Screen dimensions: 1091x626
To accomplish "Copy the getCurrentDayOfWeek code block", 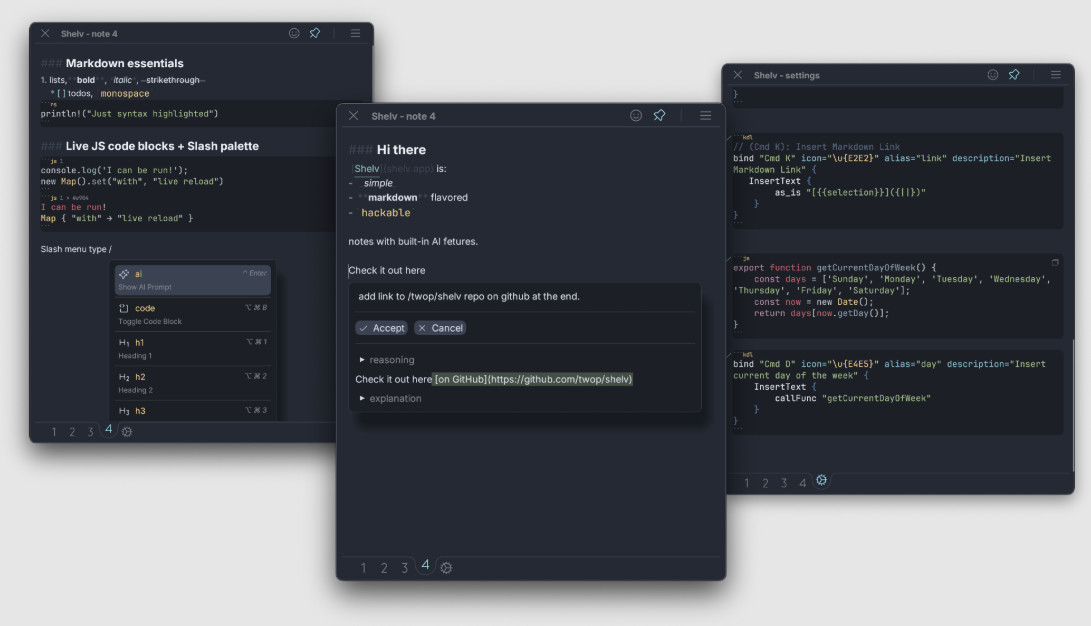I will [1055, 262].
